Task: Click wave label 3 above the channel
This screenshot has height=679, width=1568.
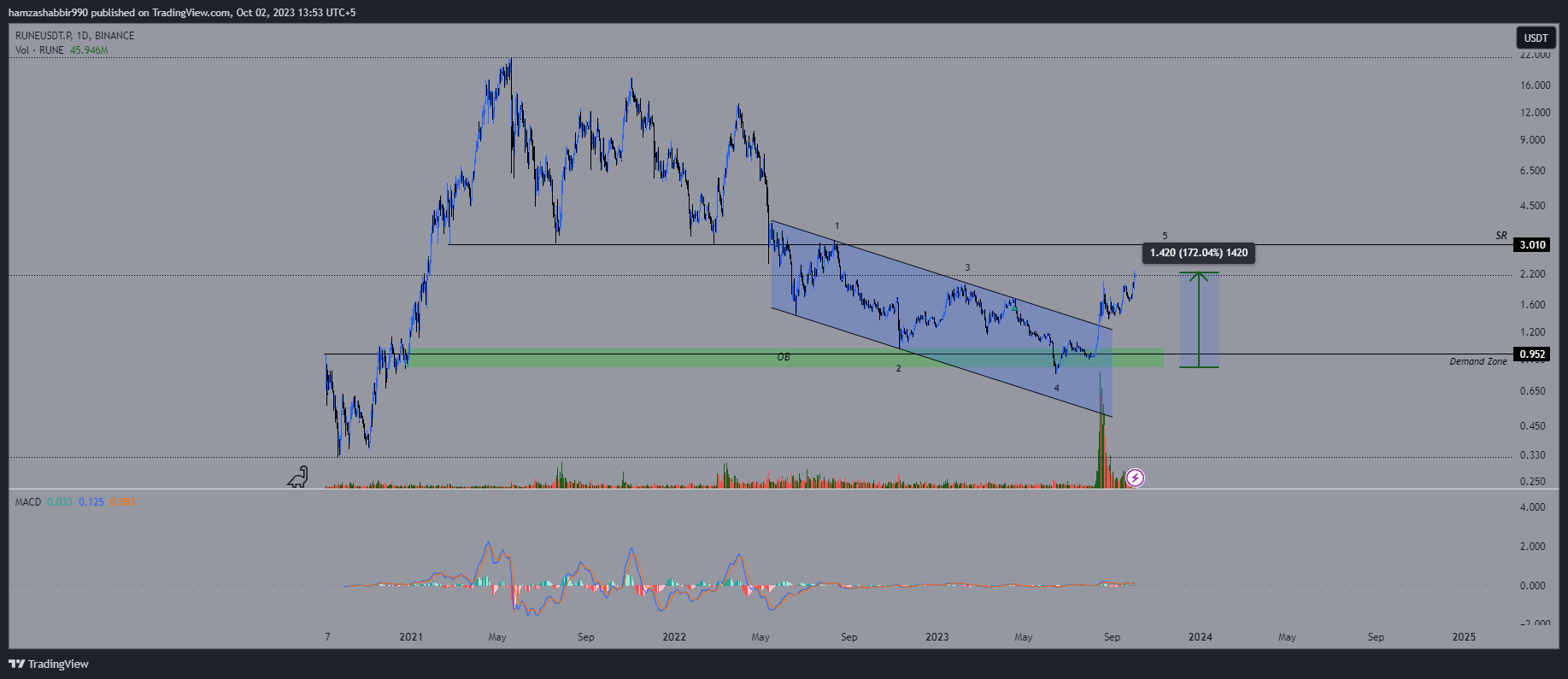Action: click(967, 267)
